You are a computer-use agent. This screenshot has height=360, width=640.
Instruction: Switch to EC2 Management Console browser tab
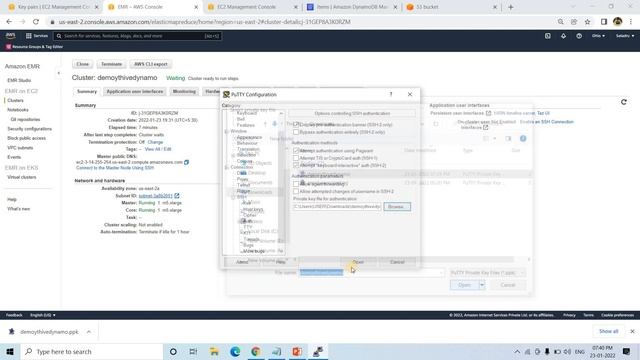[246, 7]
